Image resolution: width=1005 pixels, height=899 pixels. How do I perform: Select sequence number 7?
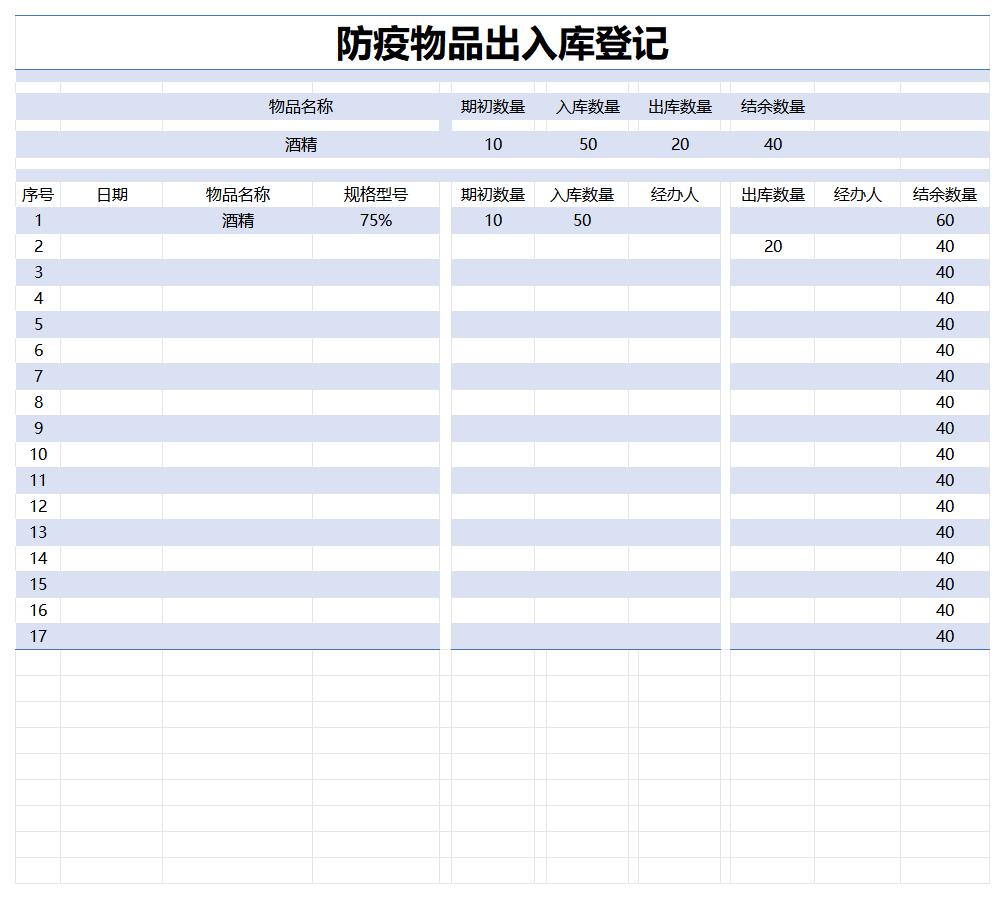[38, 376]
